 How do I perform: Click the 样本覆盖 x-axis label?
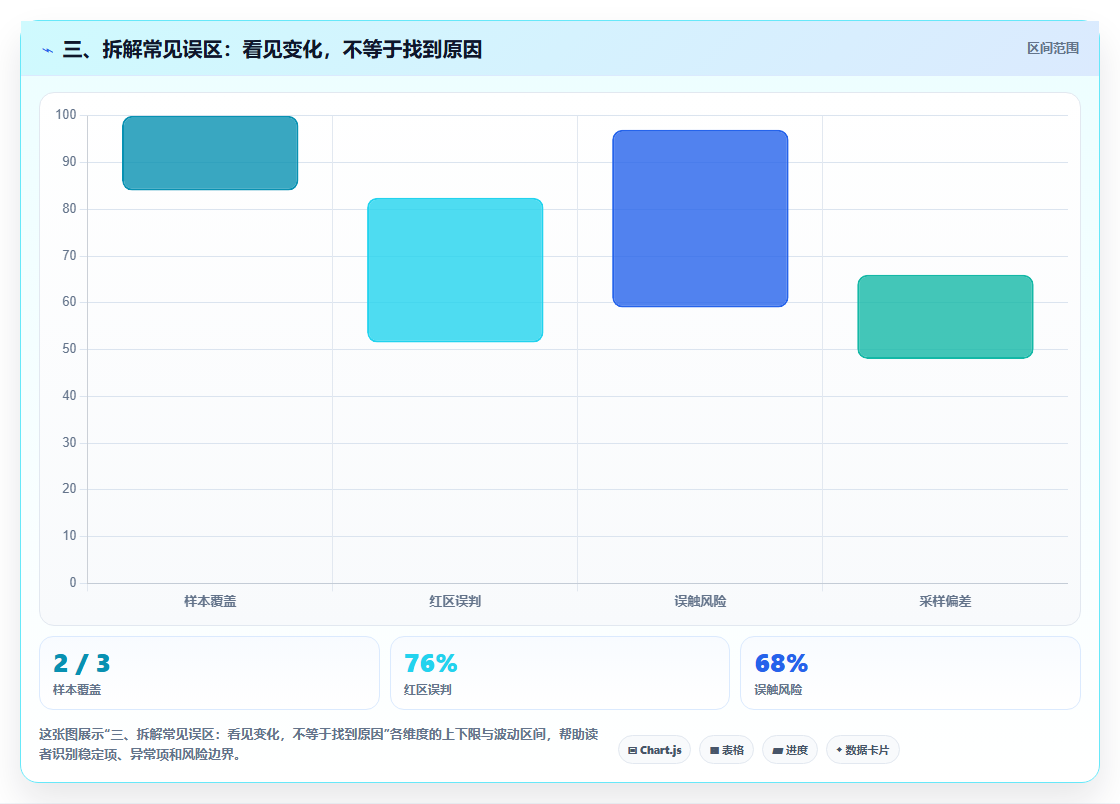[x=210, y=601]
